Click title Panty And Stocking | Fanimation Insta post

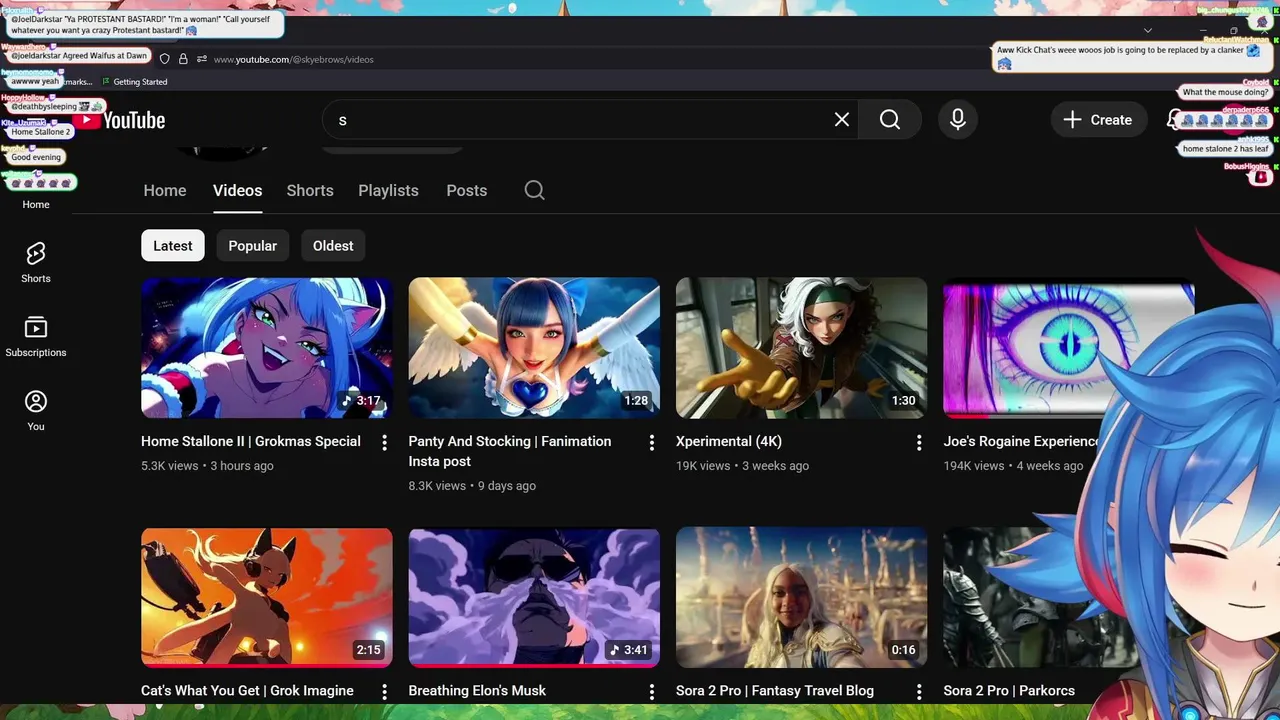click(510, 451)
